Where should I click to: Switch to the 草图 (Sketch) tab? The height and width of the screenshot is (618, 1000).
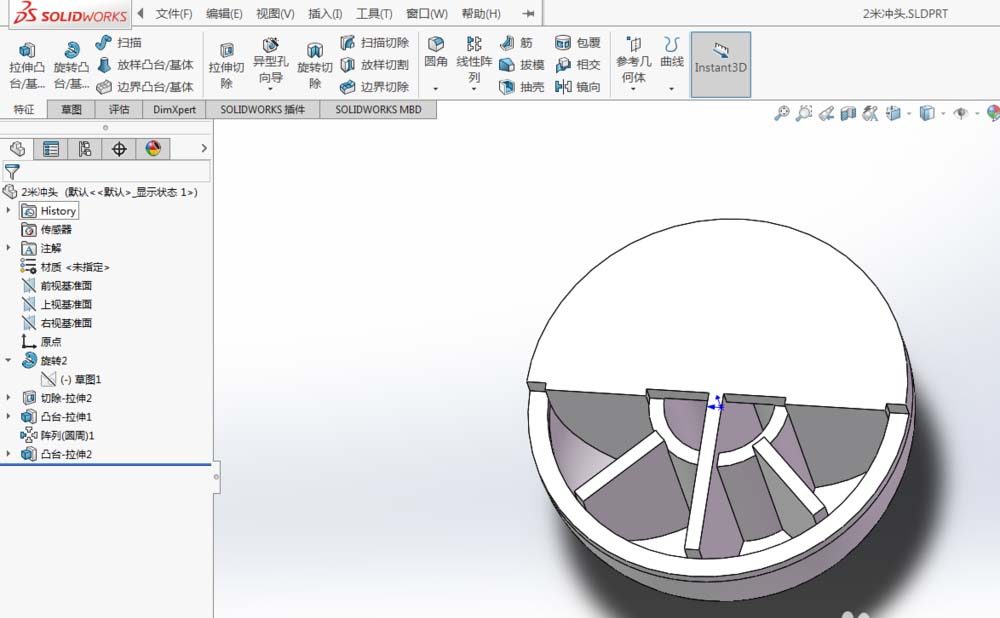click(x=71, y=110)
